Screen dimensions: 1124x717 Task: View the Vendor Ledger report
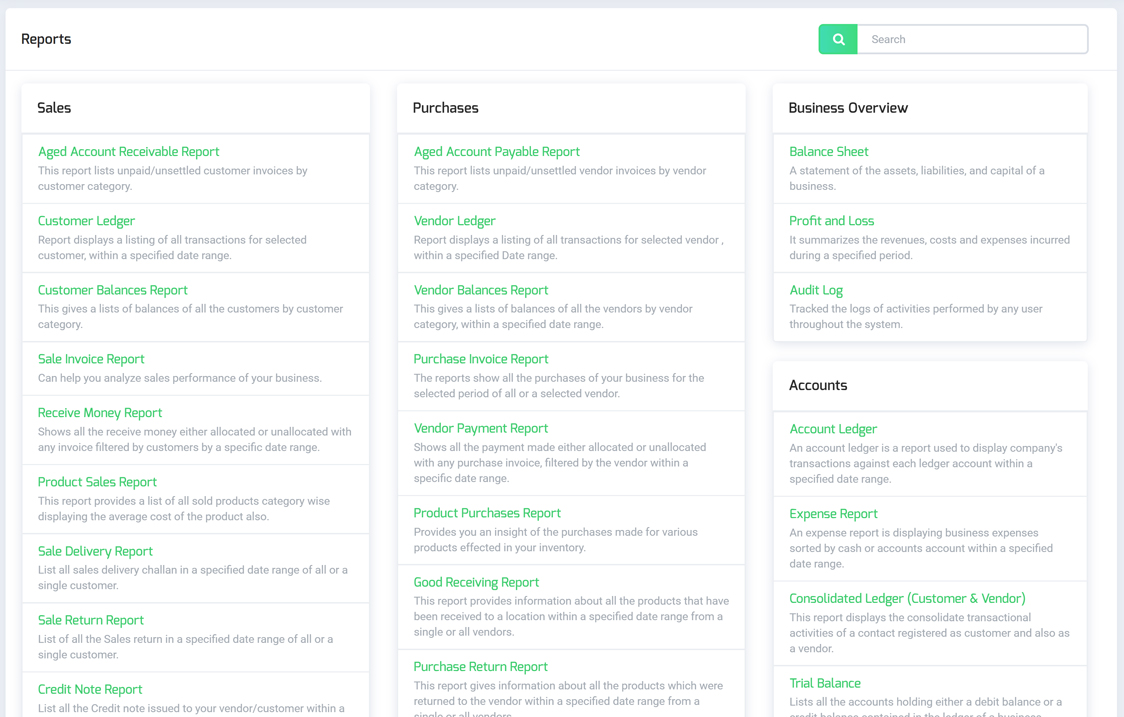tap(454, 221)
